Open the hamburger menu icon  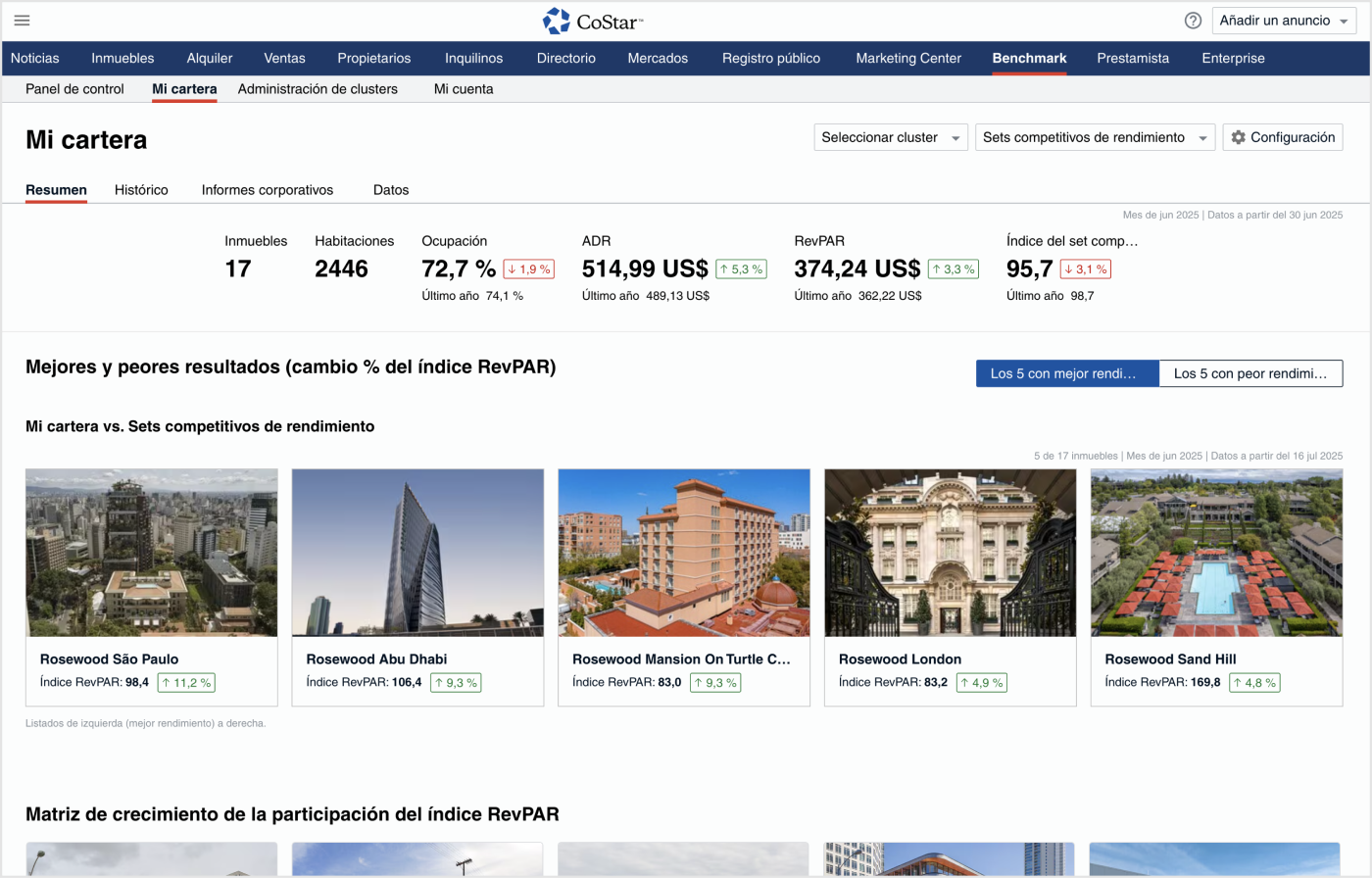coord(22,21)
